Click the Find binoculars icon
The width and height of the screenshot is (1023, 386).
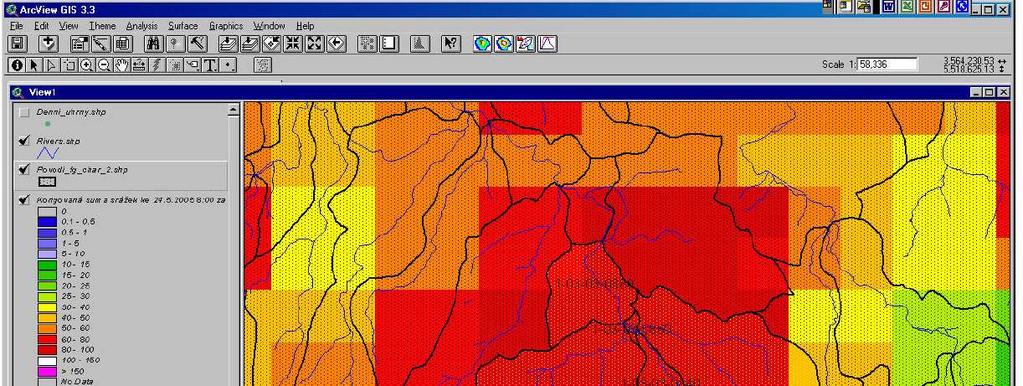[x=154, y=44]
